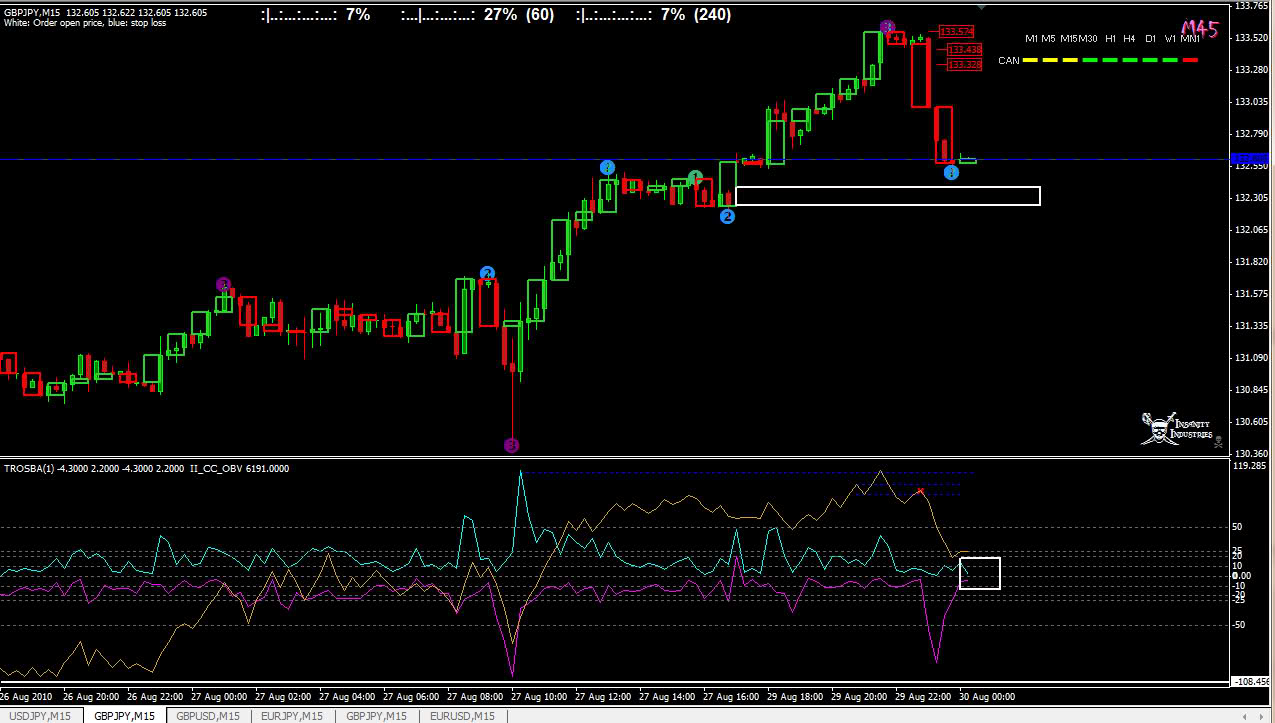Open the GBPUSD,M15 chart tab

209,716
